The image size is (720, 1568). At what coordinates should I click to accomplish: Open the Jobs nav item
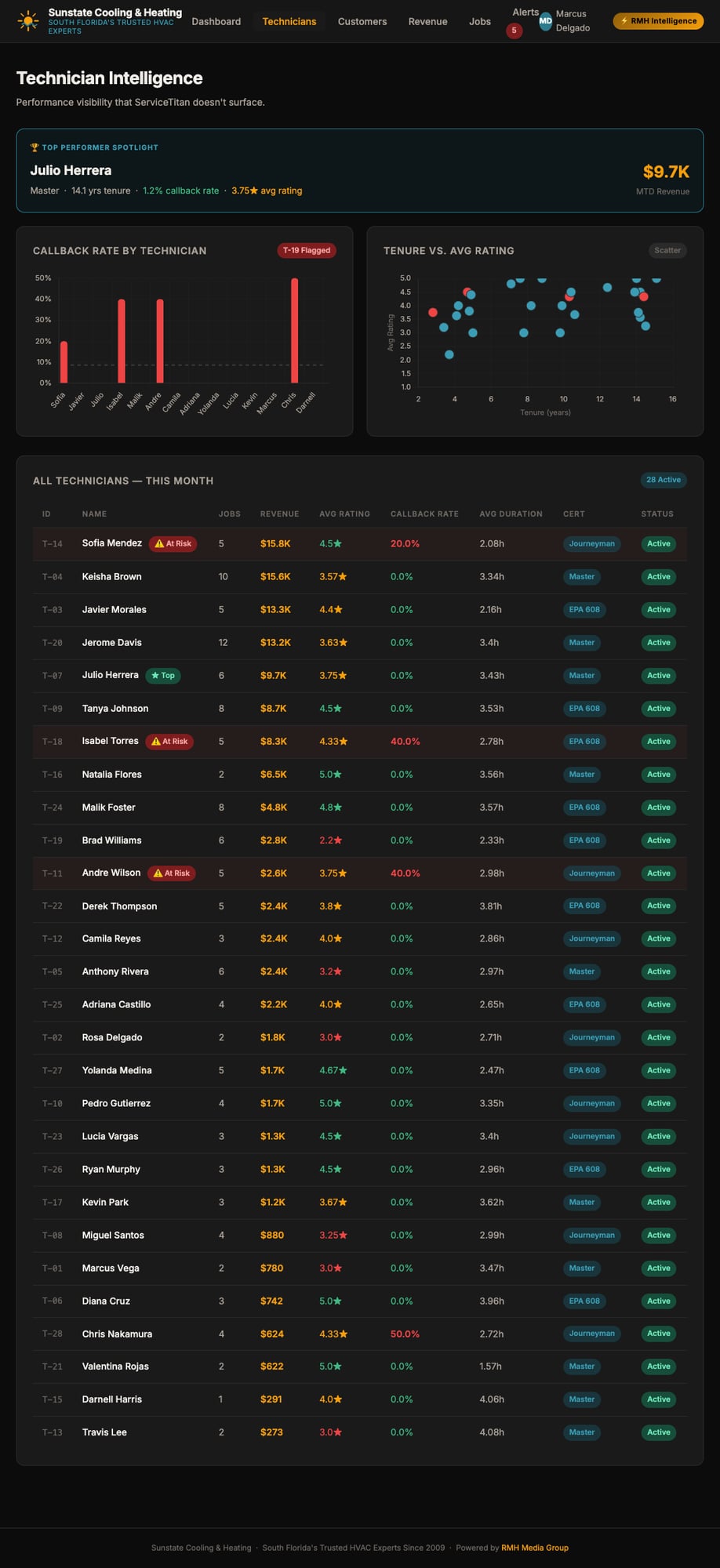click(479, 21)
